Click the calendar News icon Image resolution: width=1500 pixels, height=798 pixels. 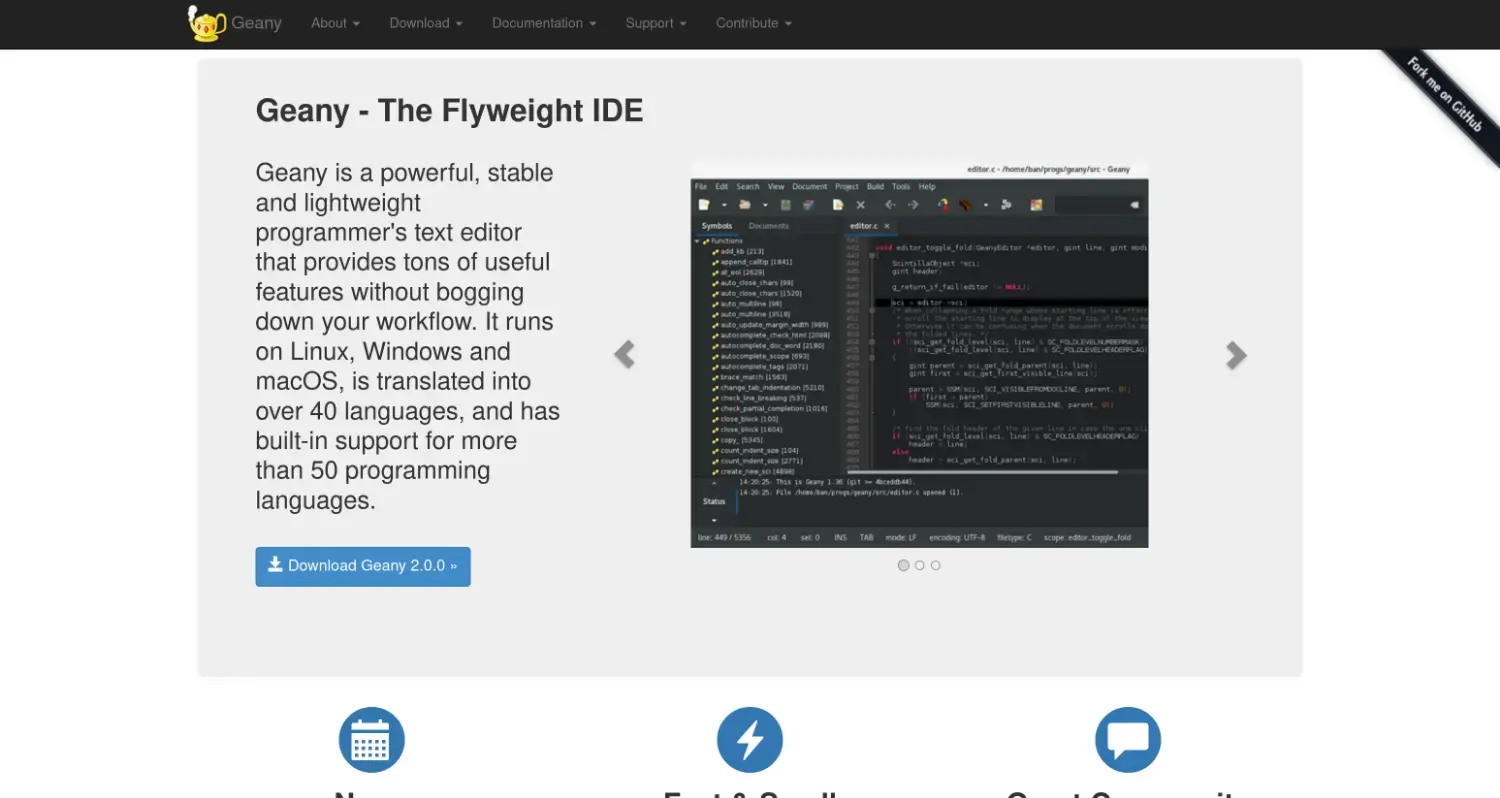(x=371, y=740)
